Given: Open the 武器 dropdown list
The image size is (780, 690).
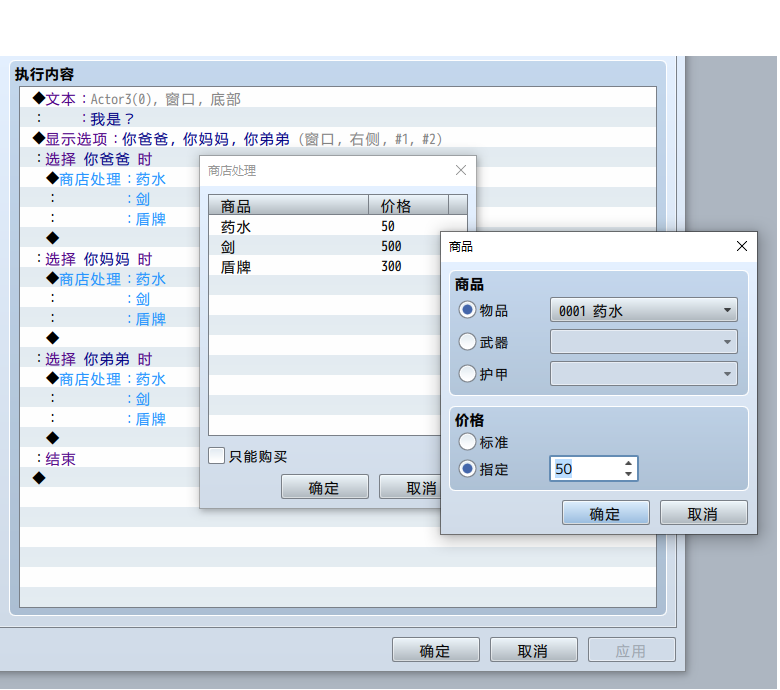Looking at the screenshot, I should (644, 342).
